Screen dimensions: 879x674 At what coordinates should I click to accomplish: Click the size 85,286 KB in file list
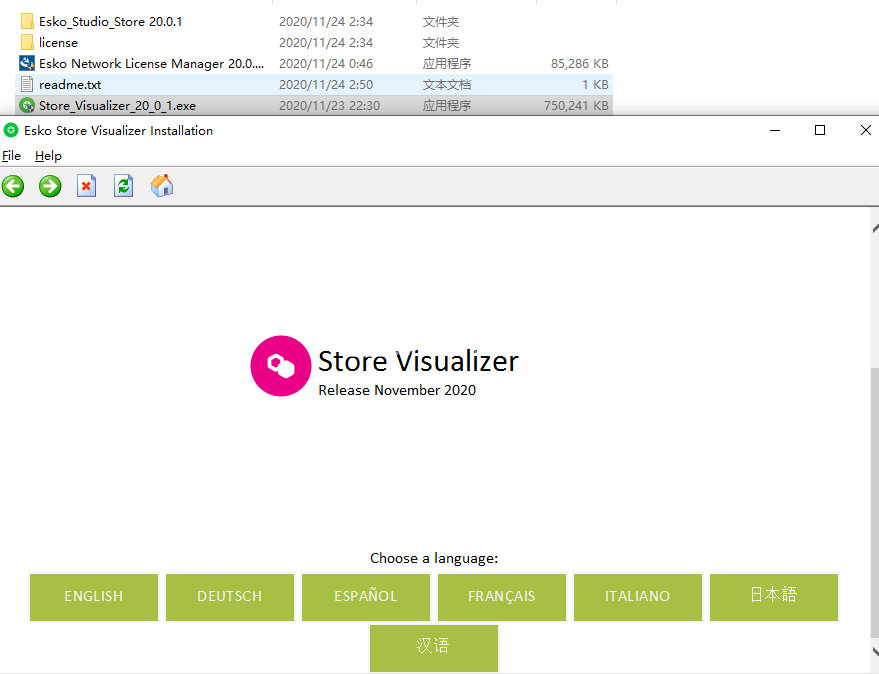pos(580,63)
